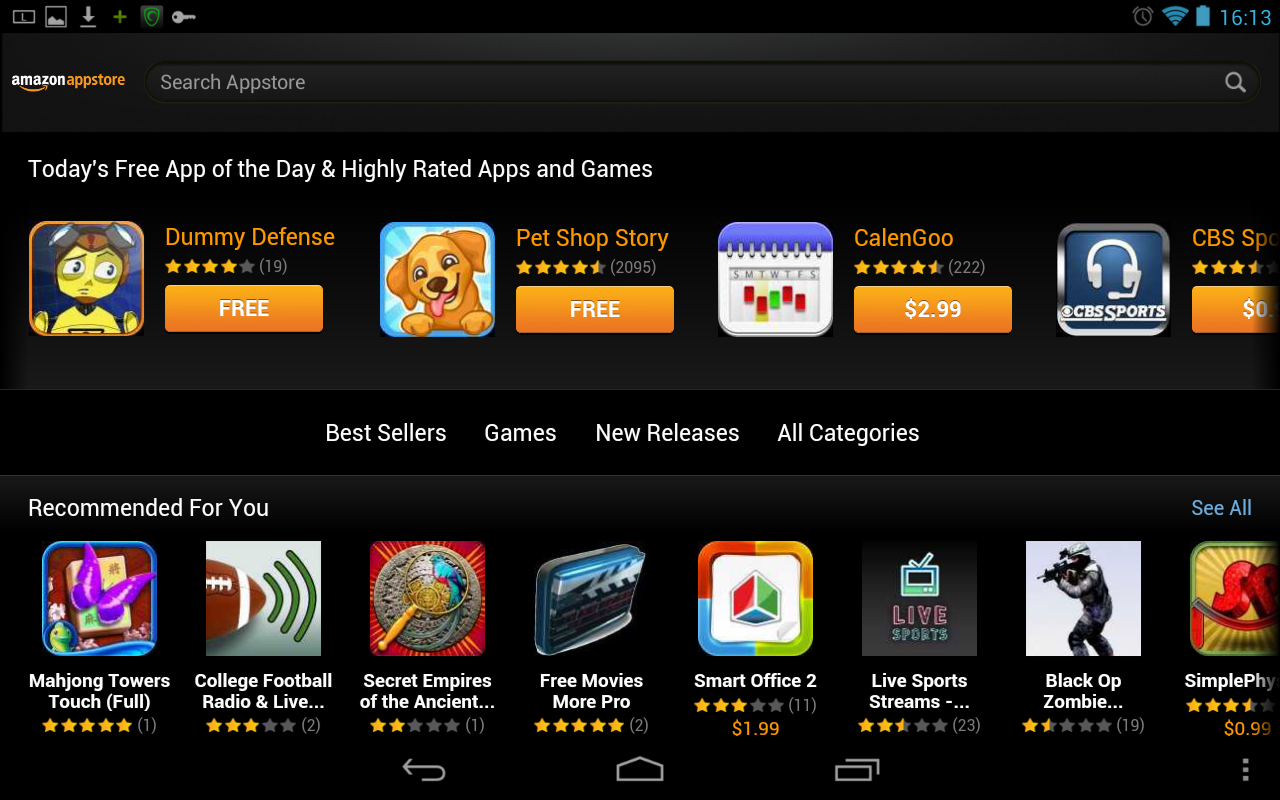1280x800 pixels.
Task: Buy CalenGoo for $2.99
Action: tap(933, 309)
